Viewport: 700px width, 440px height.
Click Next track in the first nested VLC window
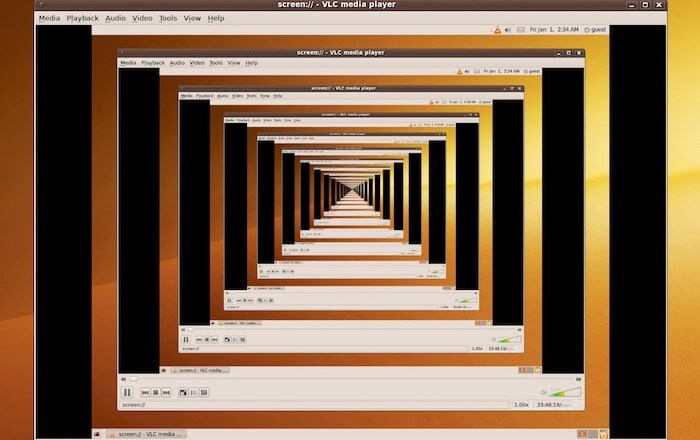coord(166,392)
